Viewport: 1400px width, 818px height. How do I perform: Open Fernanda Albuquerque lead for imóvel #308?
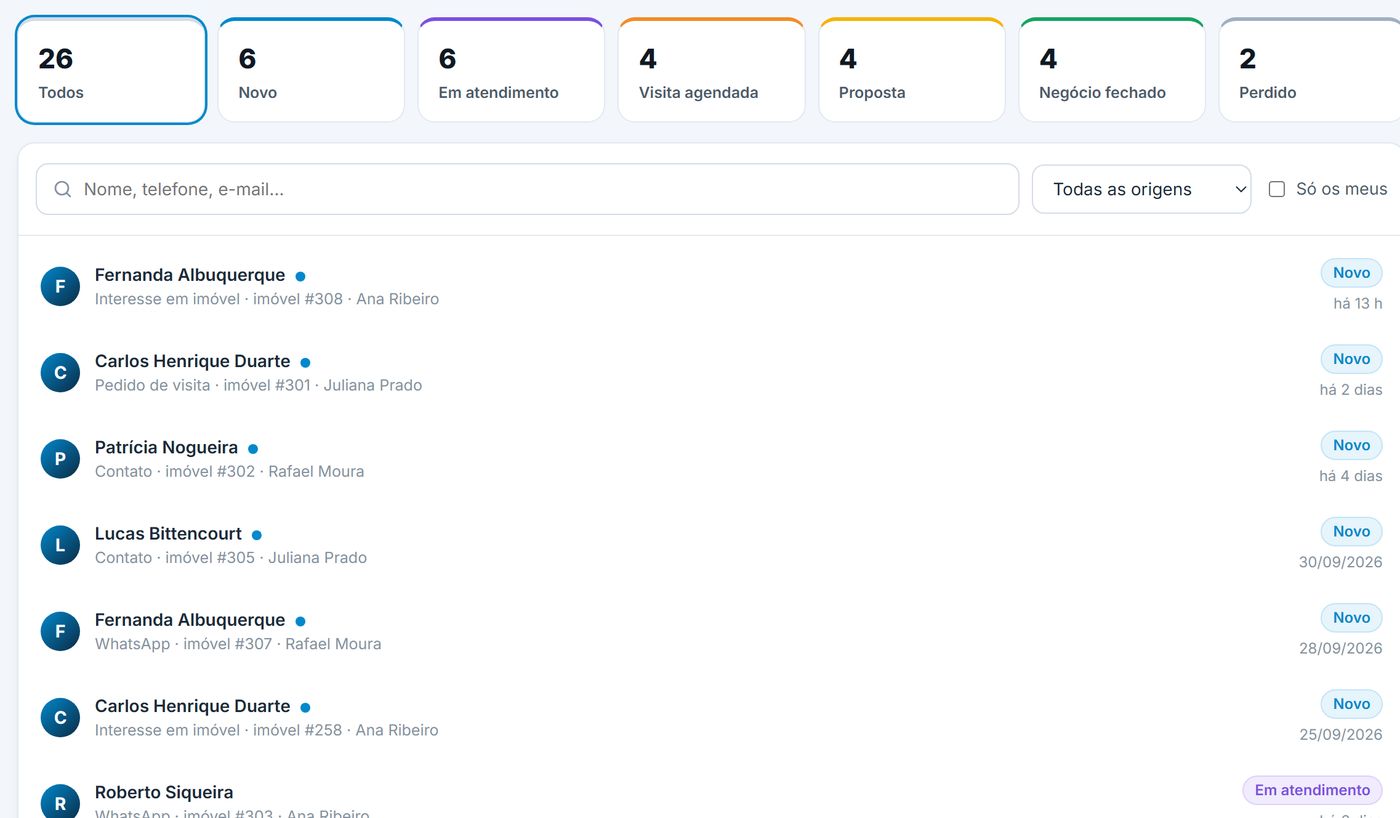coord(709,286)
